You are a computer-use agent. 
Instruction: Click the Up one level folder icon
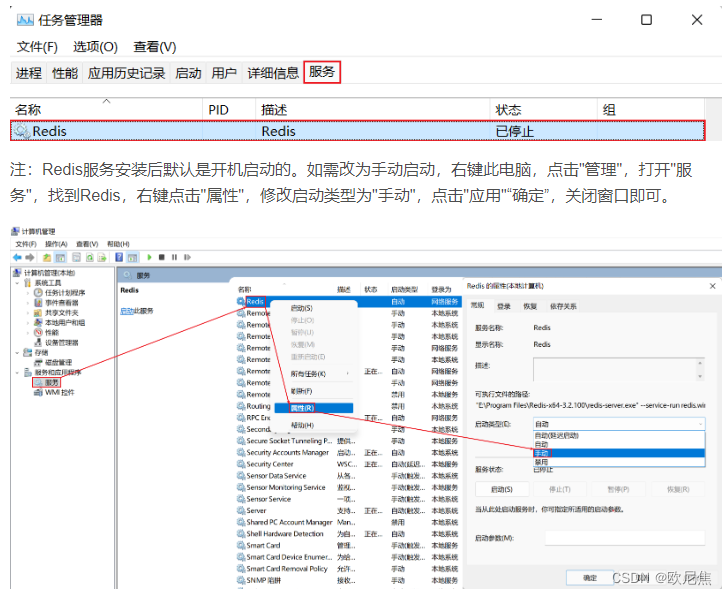click(x=47, y=257)
